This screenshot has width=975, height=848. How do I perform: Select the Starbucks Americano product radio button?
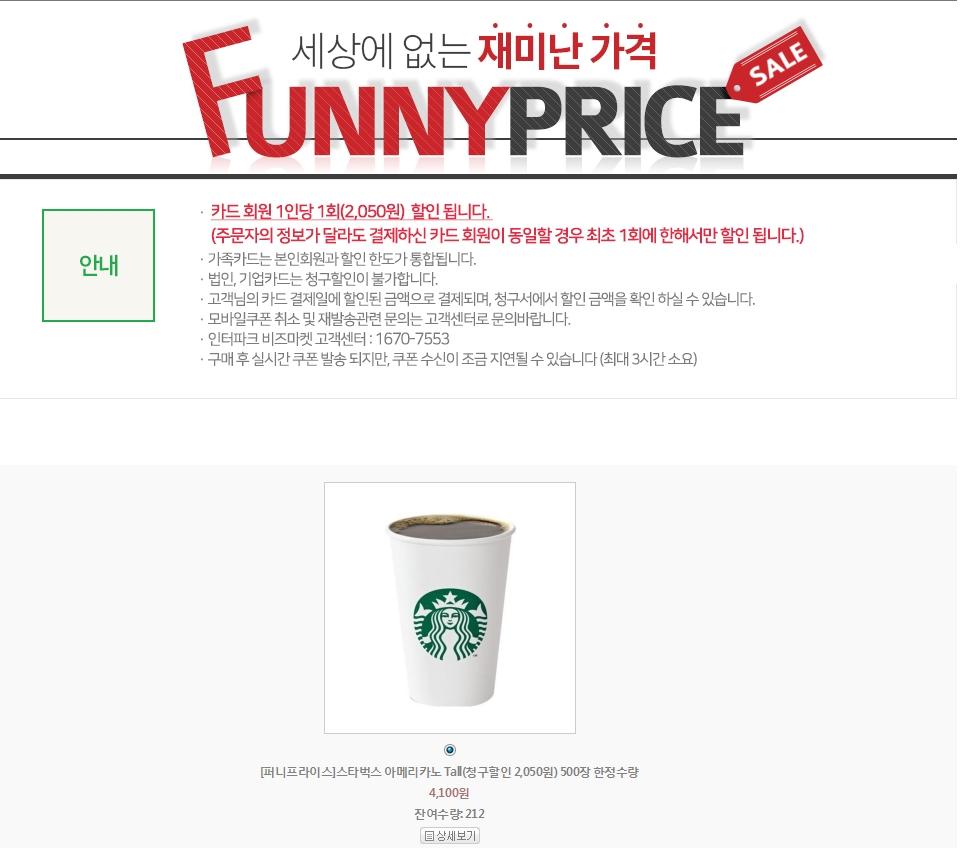(x=450, y=750)
